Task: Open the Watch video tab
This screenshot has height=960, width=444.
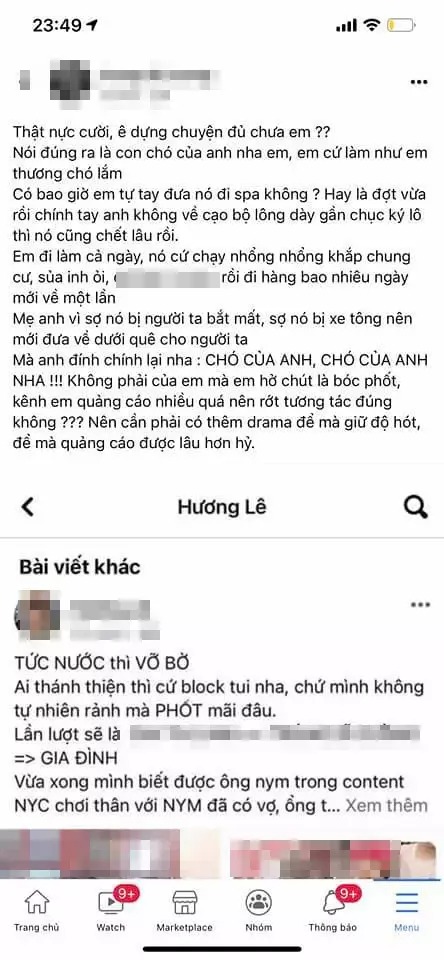Action: [111, 911]
